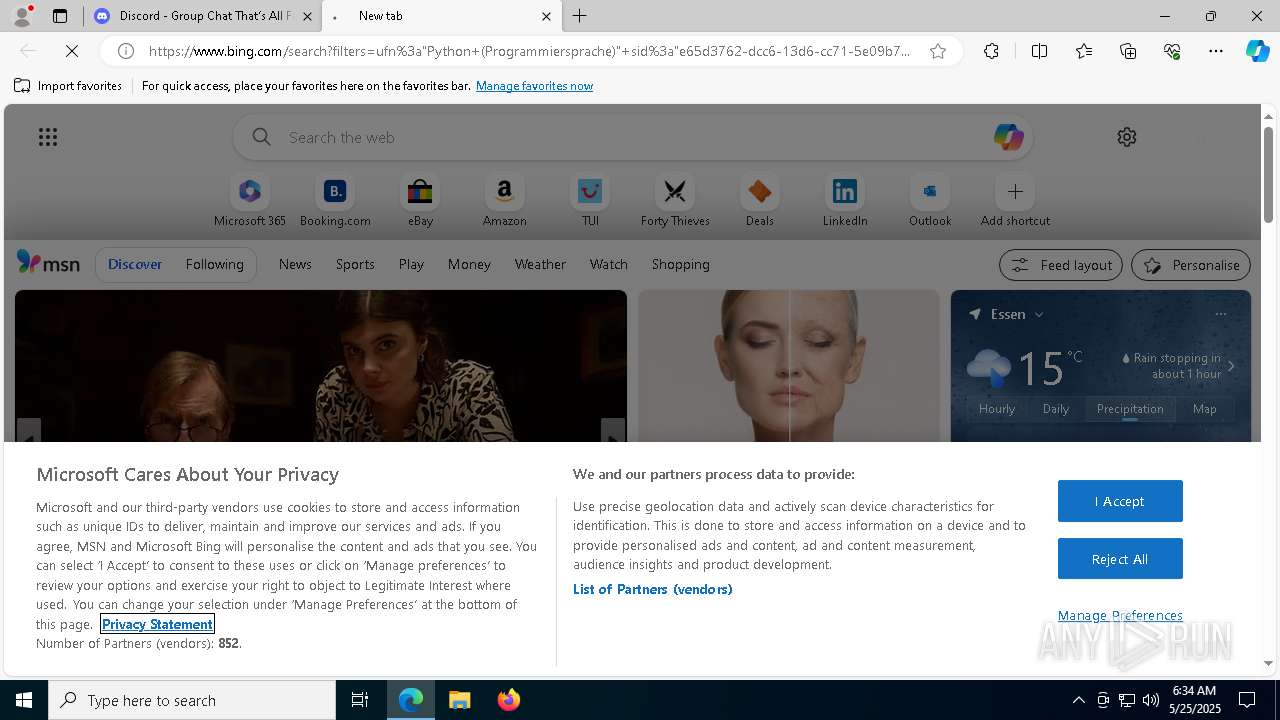Select the New tab browser tab
1280x720 pixels.
coord(440,16)
